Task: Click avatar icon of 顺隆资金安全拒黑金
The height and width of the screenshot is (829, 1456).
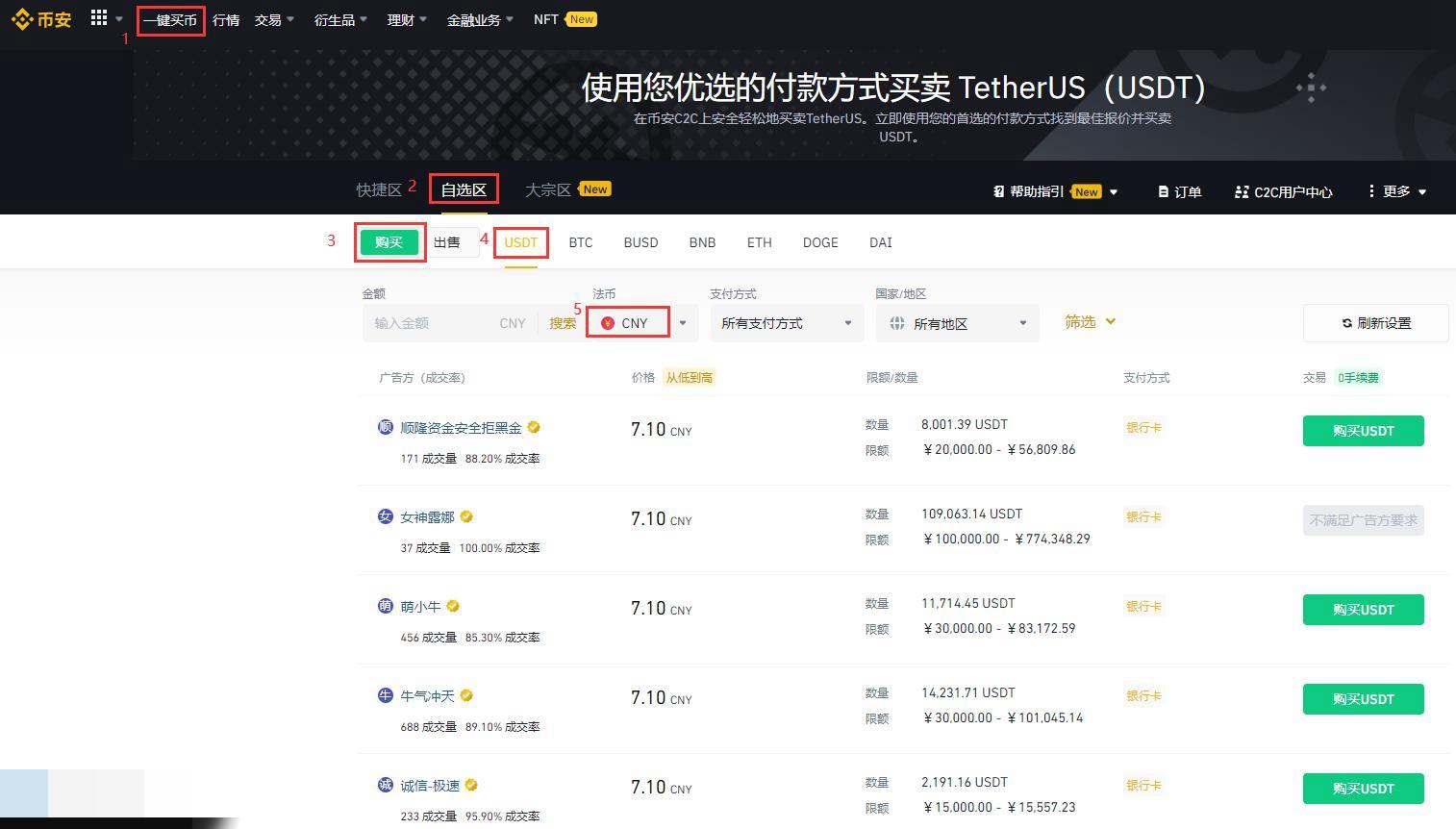Action: pos(386,427)
